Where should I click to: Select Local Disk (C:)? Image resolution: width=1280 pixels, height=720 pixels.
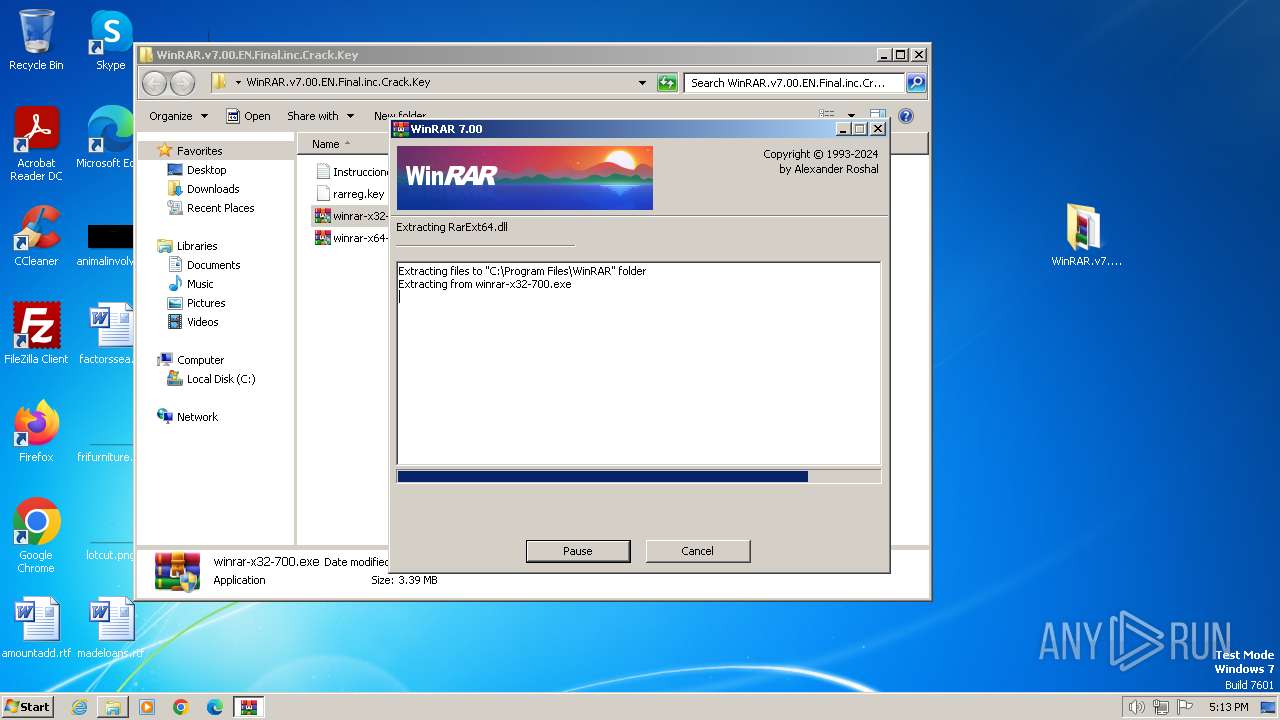tap(220, 379)
